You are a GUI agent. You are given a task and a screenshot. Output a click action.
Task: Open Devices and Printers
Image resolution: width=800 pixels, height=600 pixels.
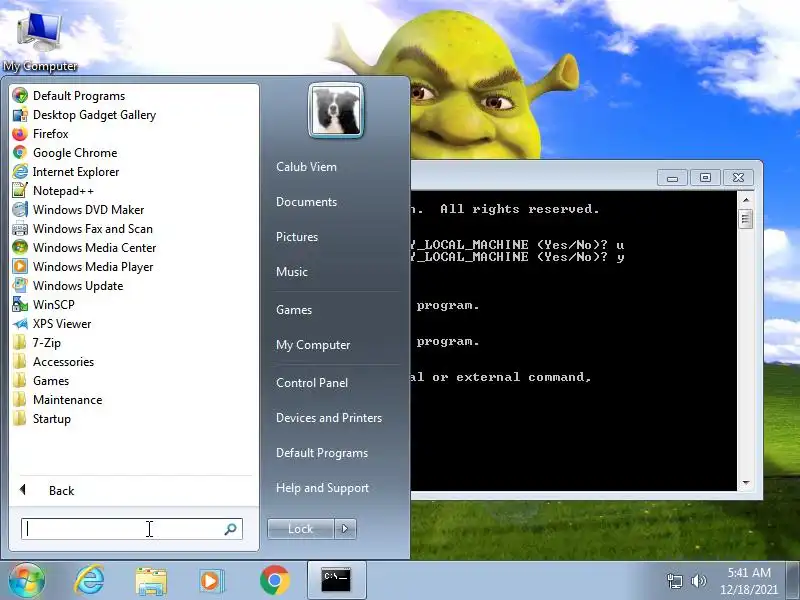(x=329, y=418)
